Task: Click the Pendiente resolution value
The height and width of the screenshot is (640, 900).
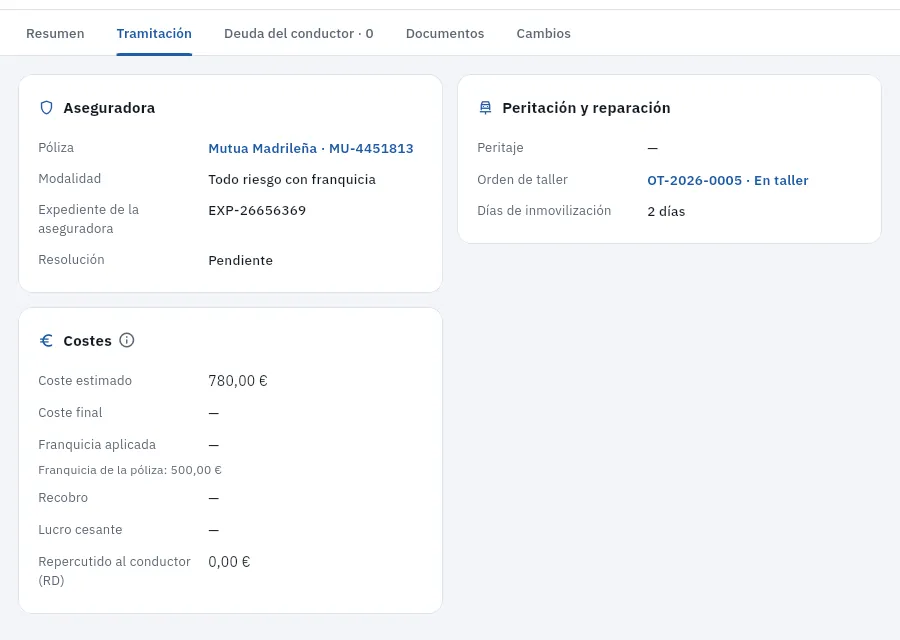Action: (240, 261)
